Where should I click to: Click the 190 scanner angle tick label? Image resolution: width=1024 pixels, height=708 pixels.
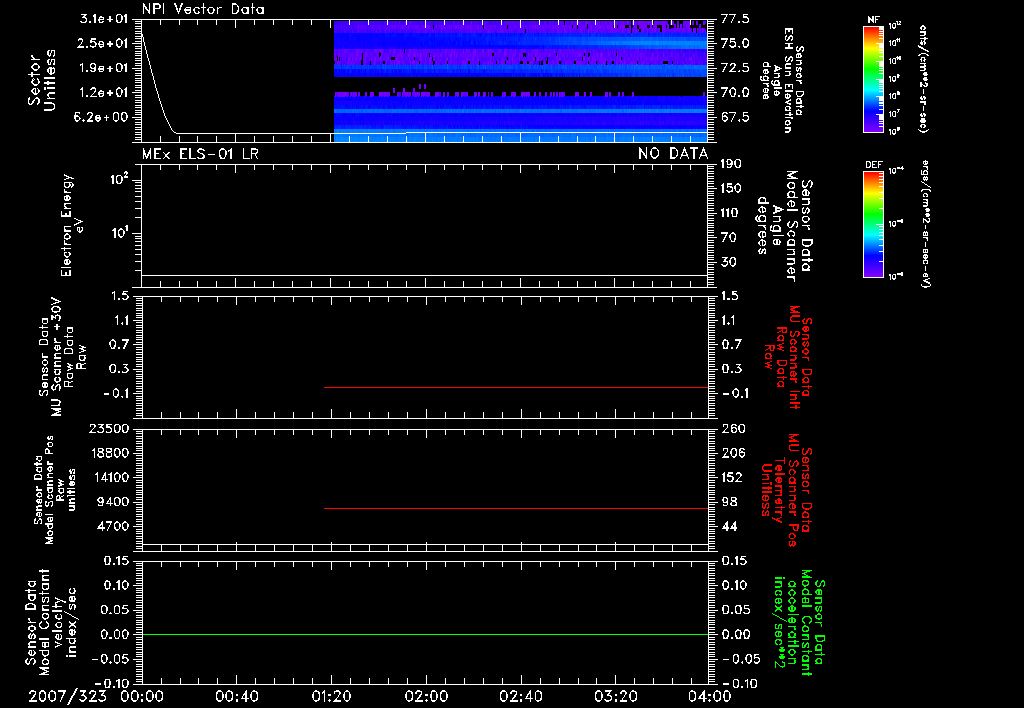tap(731, 164)
